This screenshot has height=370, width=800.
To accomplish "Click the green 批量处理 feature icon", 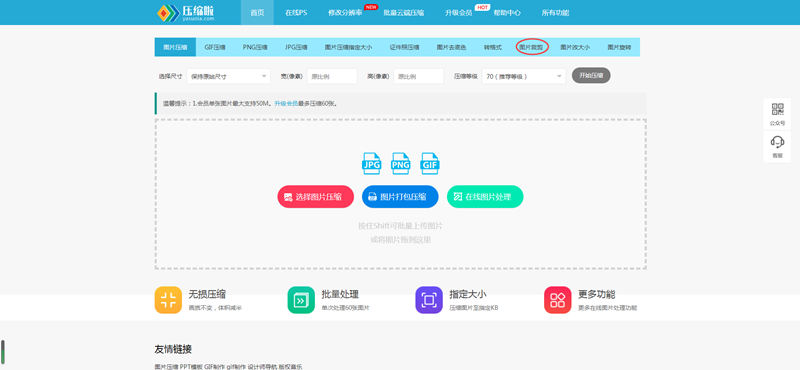I will (301, 300).
